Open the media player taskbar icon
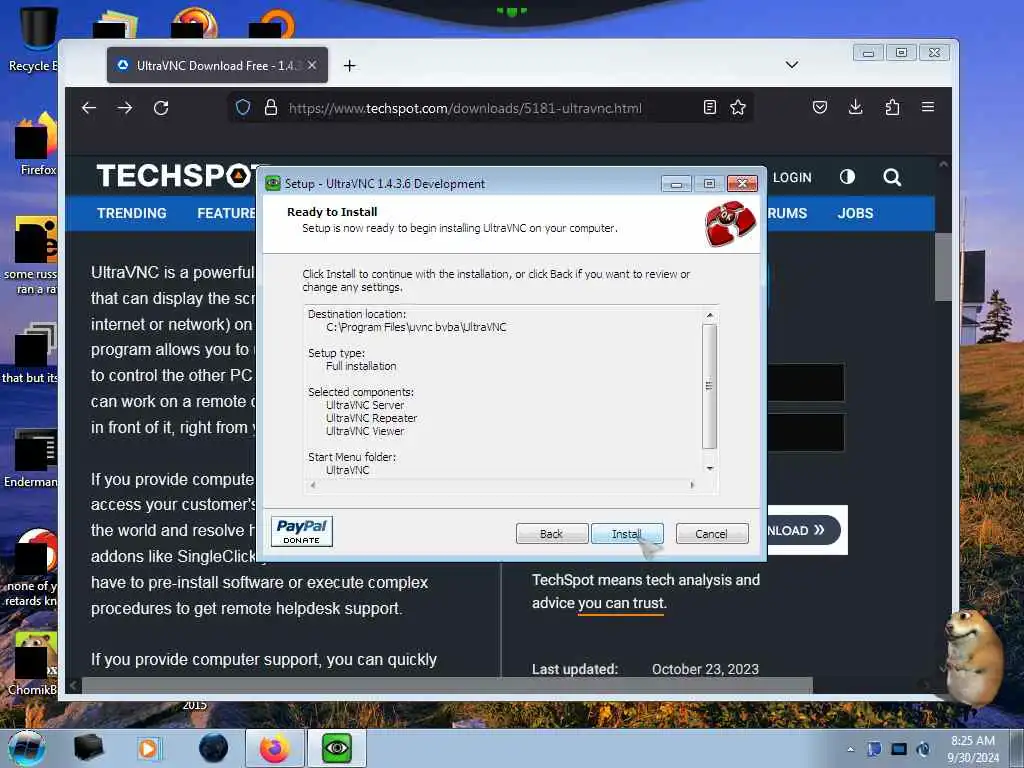 tap(149, 748)
